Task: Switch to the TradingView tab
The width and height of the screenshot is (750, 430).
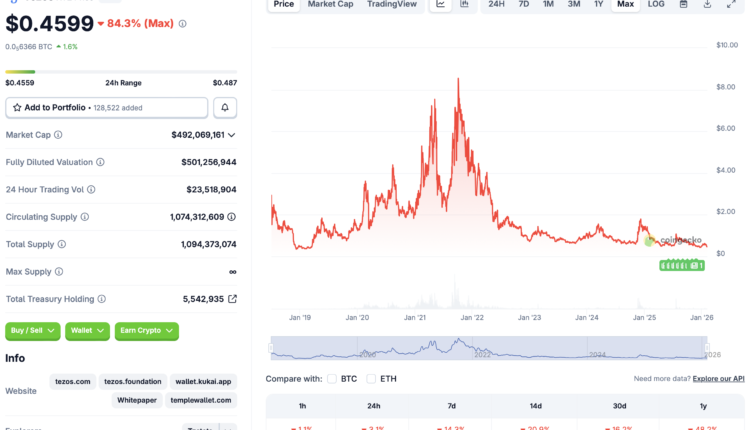Action: tap(391, 5)
